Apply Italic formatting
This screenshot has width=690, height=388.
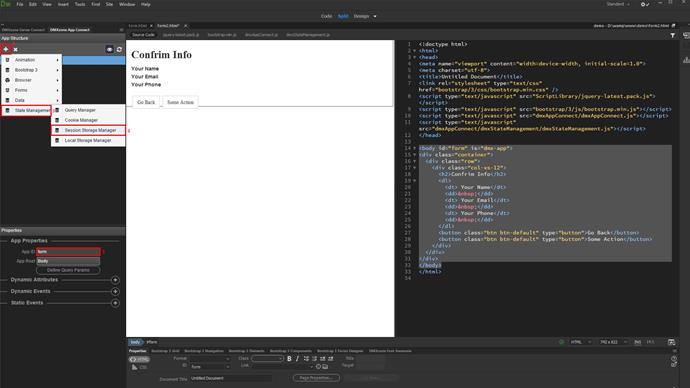point(297,359)
